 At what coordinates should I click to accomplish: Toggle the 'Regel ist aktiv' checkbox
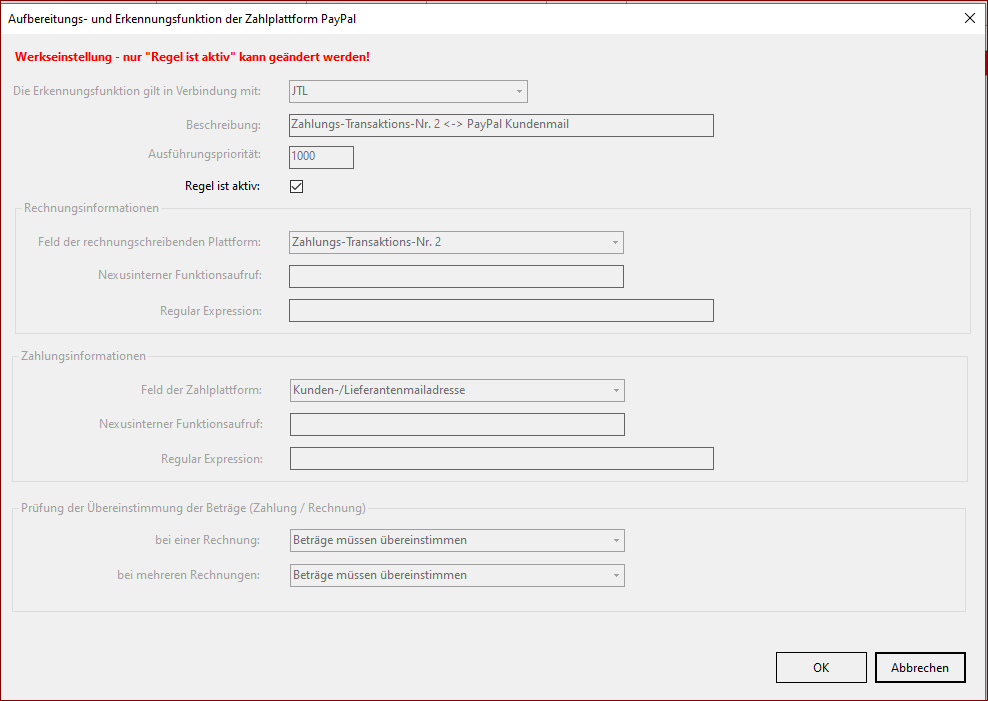(296, 186)
